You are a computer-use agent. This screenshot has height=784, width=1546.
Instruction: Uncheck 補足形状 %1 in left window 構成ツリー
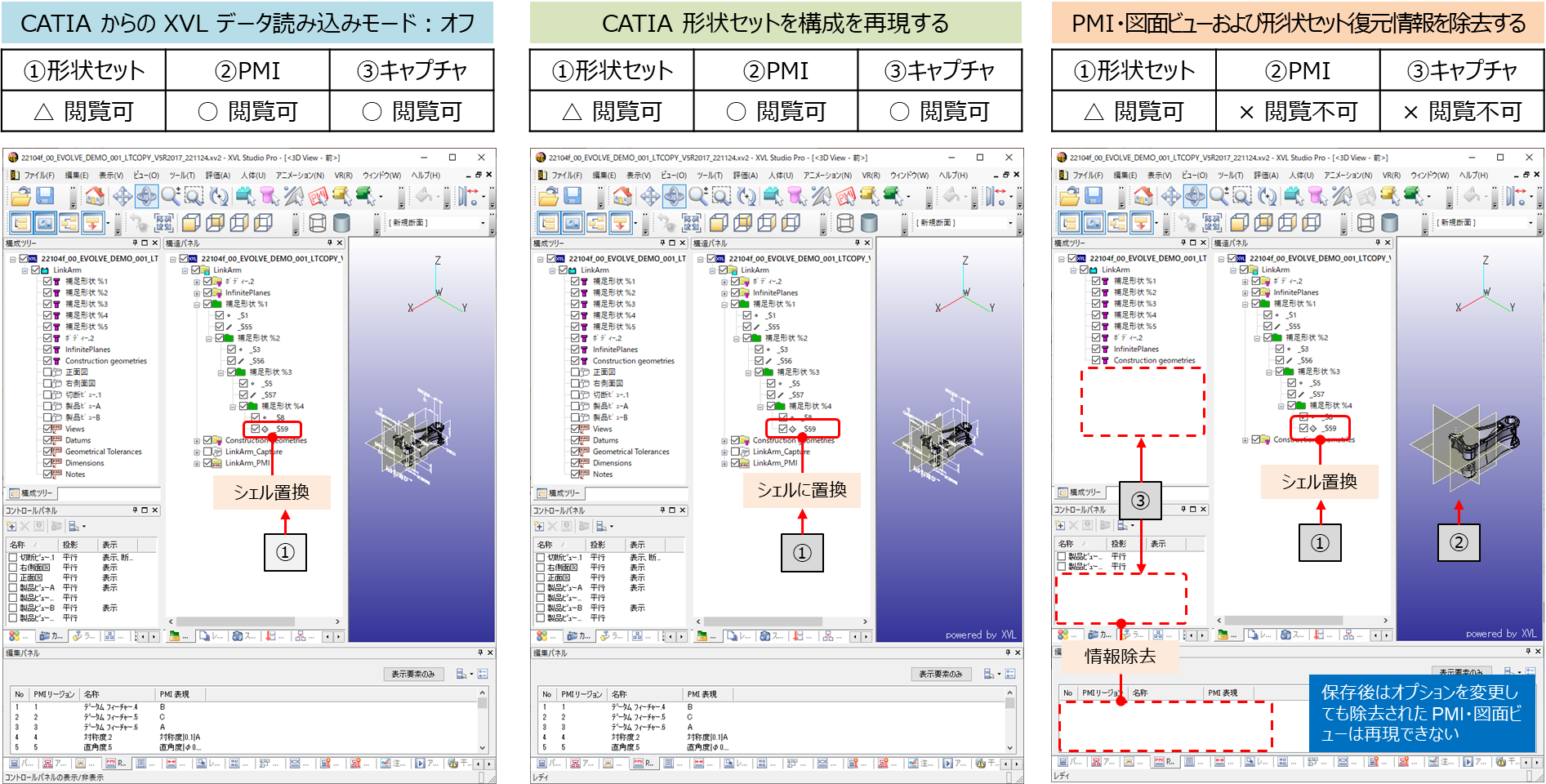pyautogui.click(x=47, y=281)
